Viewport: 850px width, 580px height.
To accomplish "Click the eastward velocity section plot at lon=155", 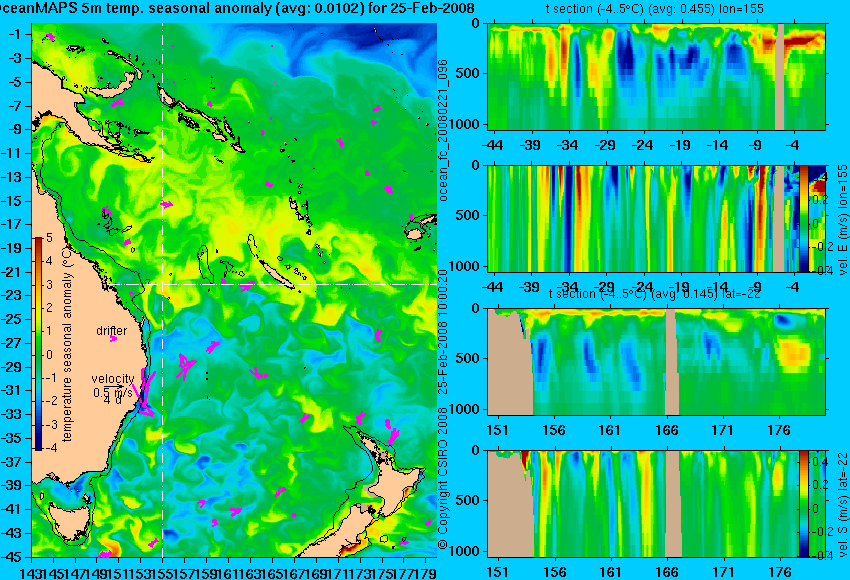I will (643, 218).
